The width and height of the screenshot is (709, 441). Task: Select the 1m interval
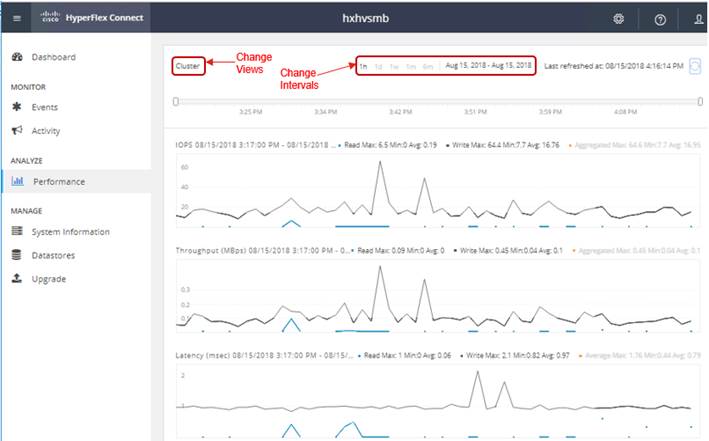tap(411, 66)
